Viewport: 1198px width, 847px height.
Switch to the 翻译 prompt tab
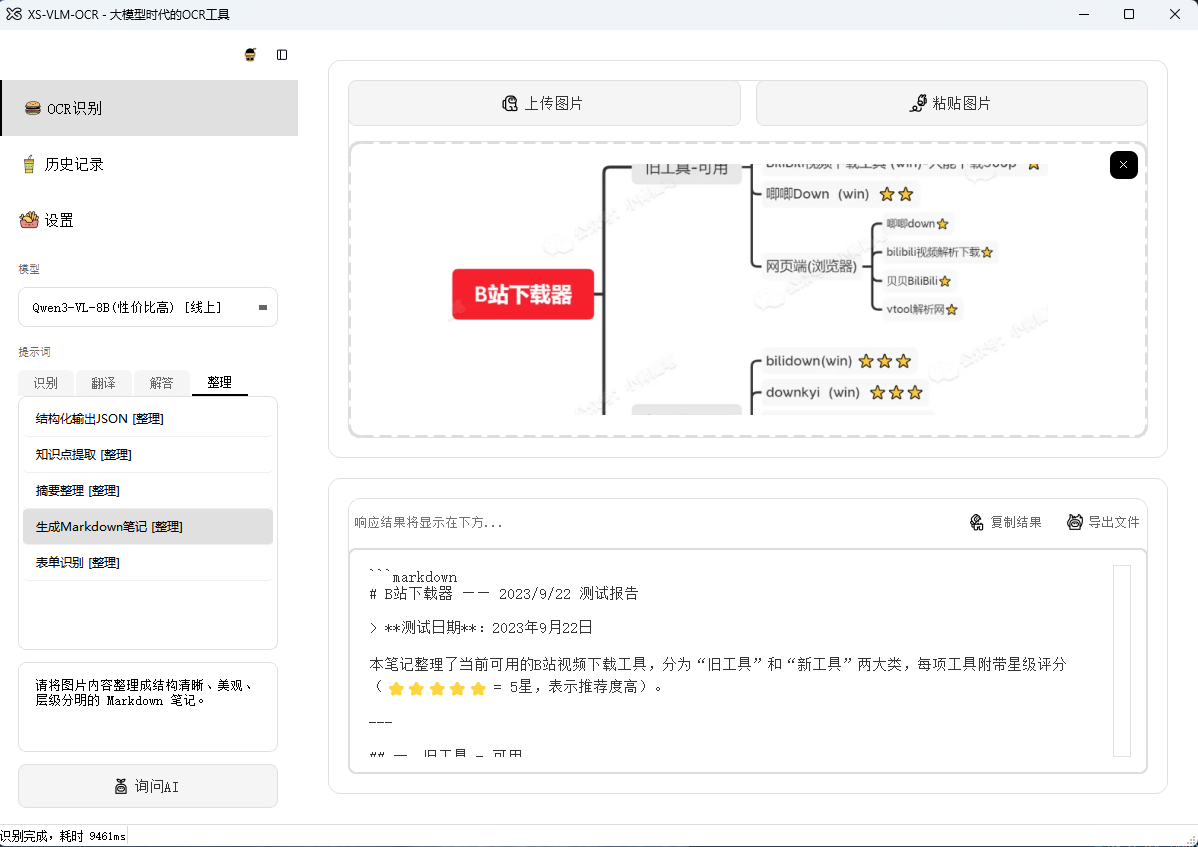point(103,383)
